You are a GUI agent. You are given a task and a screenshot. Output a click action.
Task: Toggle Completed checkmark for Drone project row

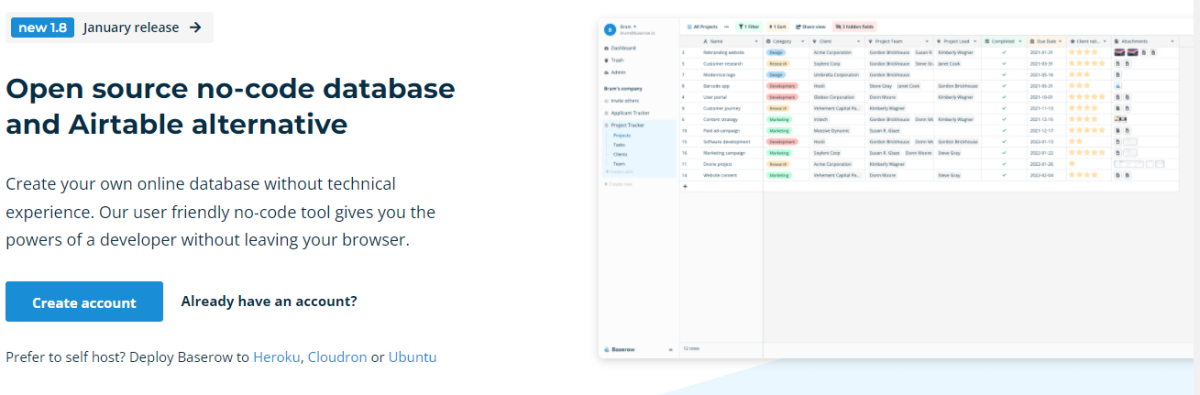1004,164
